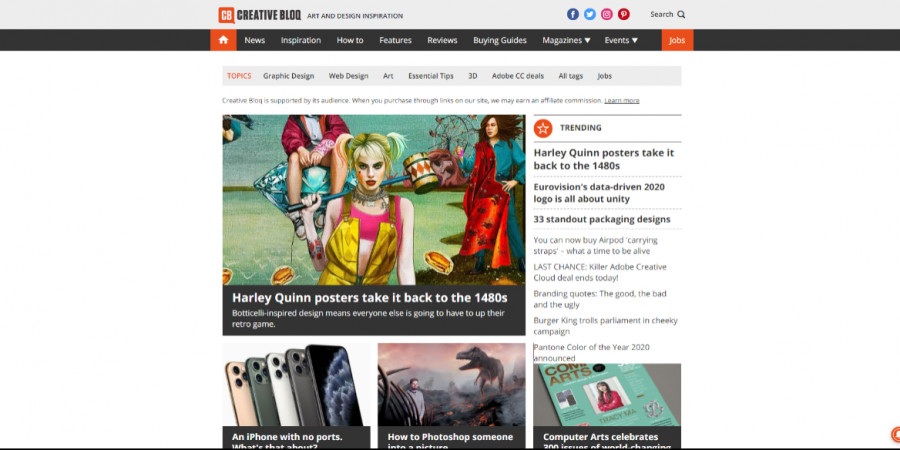This screenshot has width=900, height=450.
Task: Select the Art topic
Action: tap(389, 76)
